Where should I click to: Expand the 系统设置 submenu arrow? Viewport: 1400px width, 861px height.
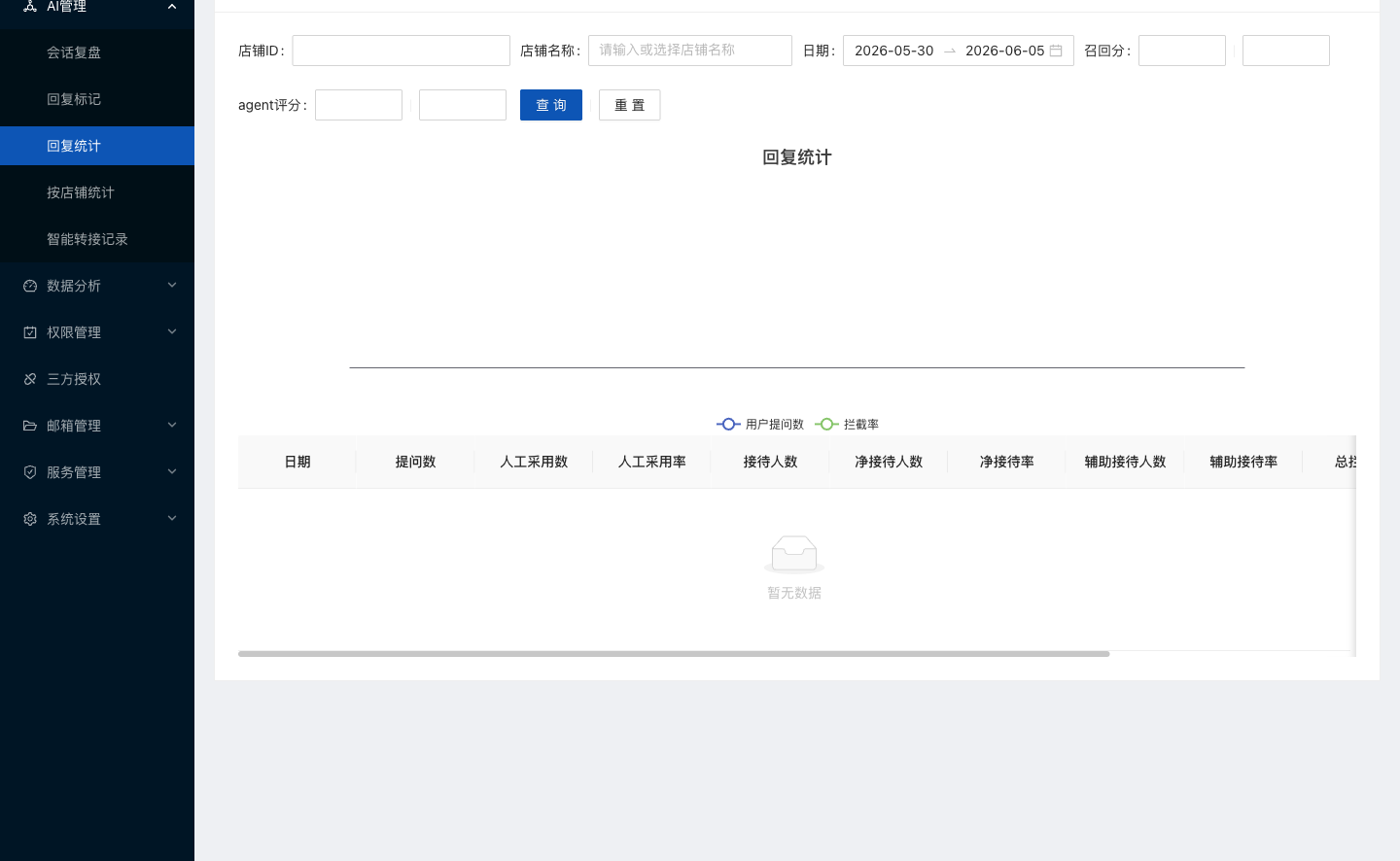point(172,519)
